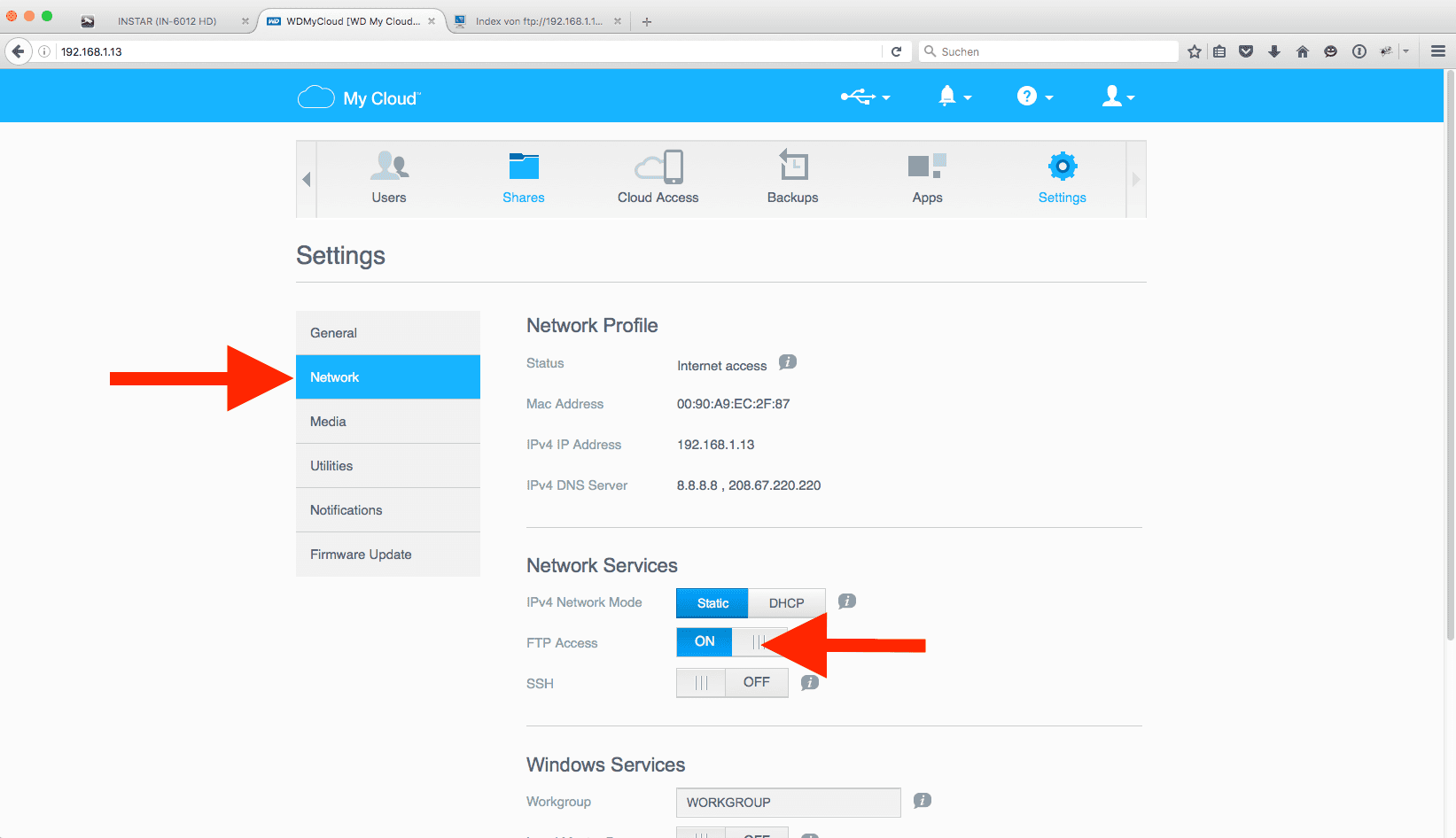Select the Static network mode button

pyautogui.click(x=712, y=603)
